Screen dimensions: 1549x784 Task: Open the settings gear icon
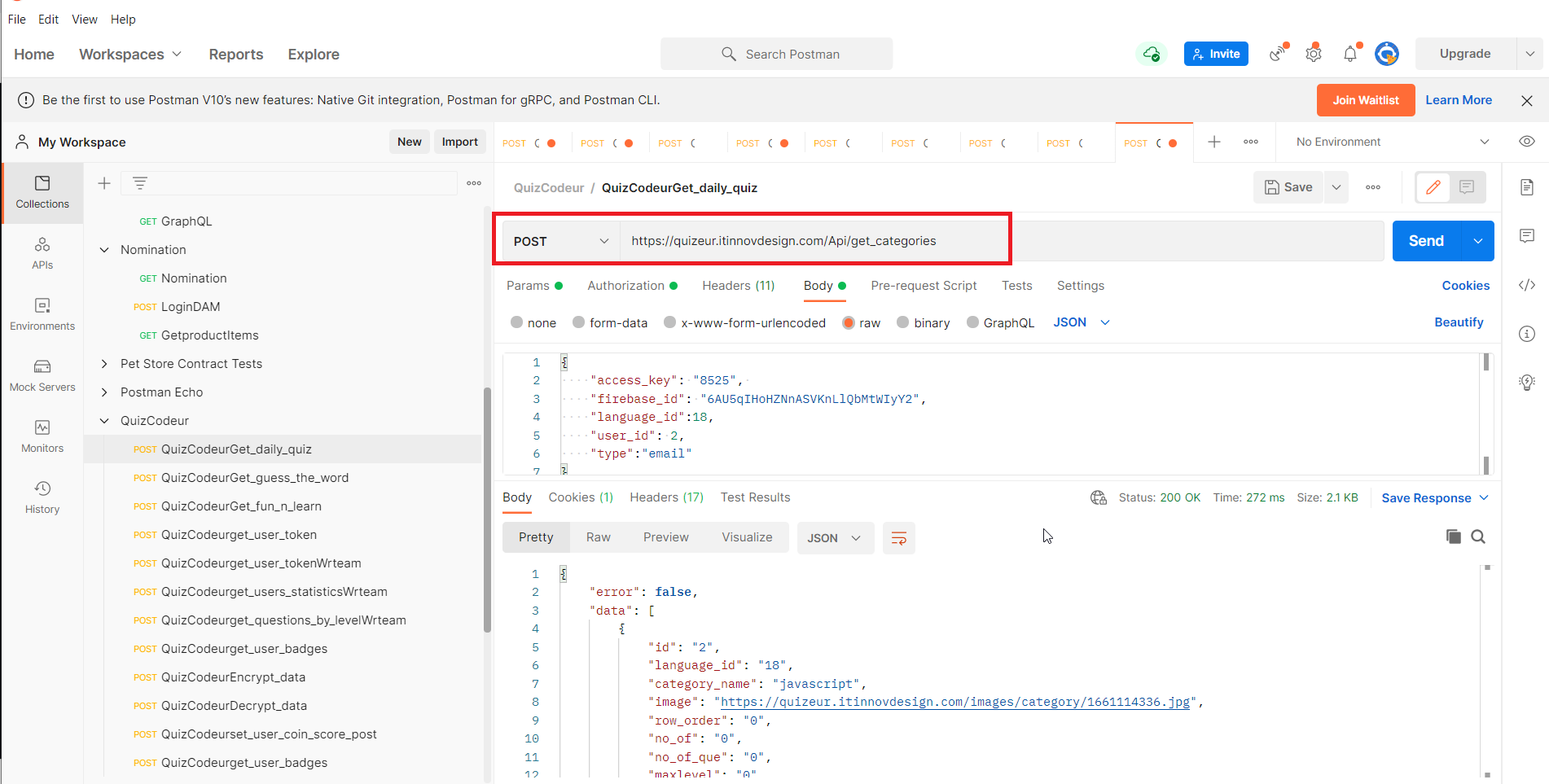(1314, 54)
